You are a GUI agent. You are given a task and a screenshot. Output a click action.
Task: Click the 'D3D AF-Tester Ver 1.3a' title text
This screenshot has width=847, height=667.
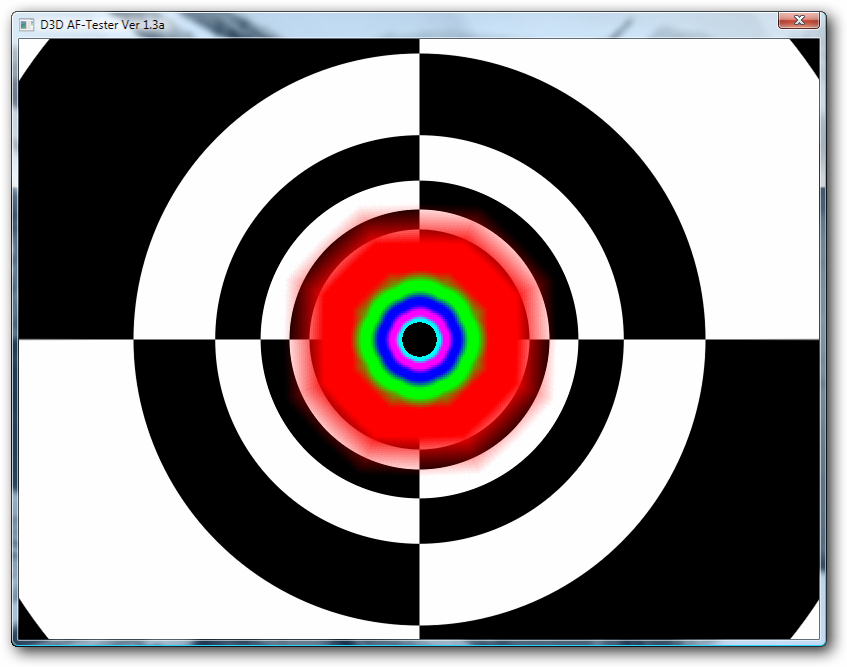click(102, 25)
